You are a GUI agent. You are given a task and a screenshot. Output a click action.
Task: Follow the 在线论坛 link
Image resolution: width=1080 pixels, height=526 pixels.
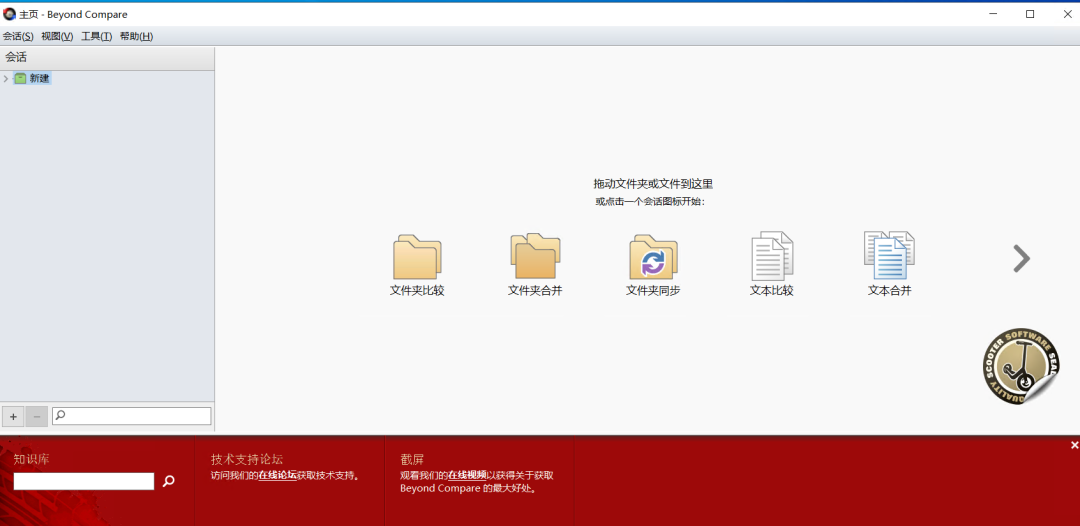tap(278, 475)
